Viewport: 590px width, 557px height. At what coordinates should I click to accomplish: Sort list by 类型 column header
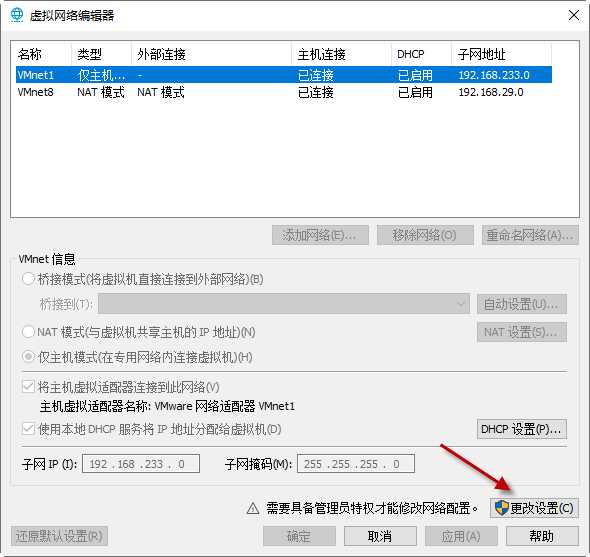(x=101, y=54)
